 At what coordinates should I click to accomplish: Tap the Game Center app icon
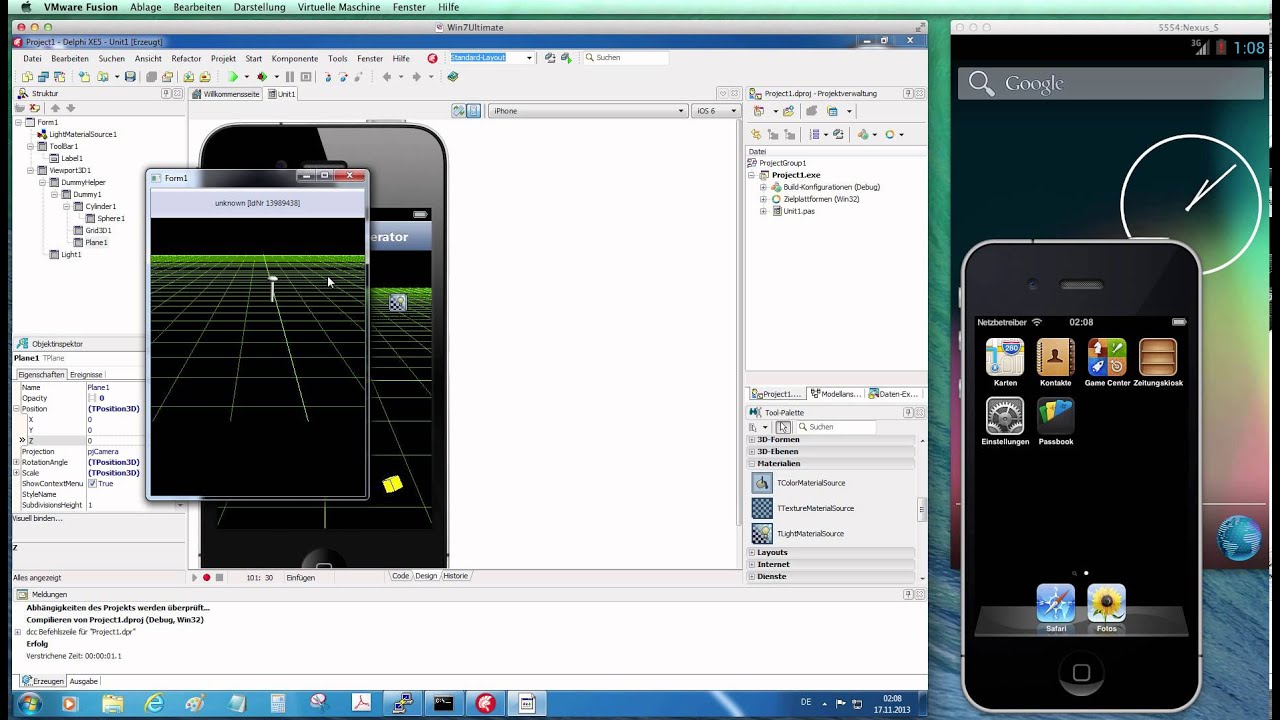point(1107,358)
